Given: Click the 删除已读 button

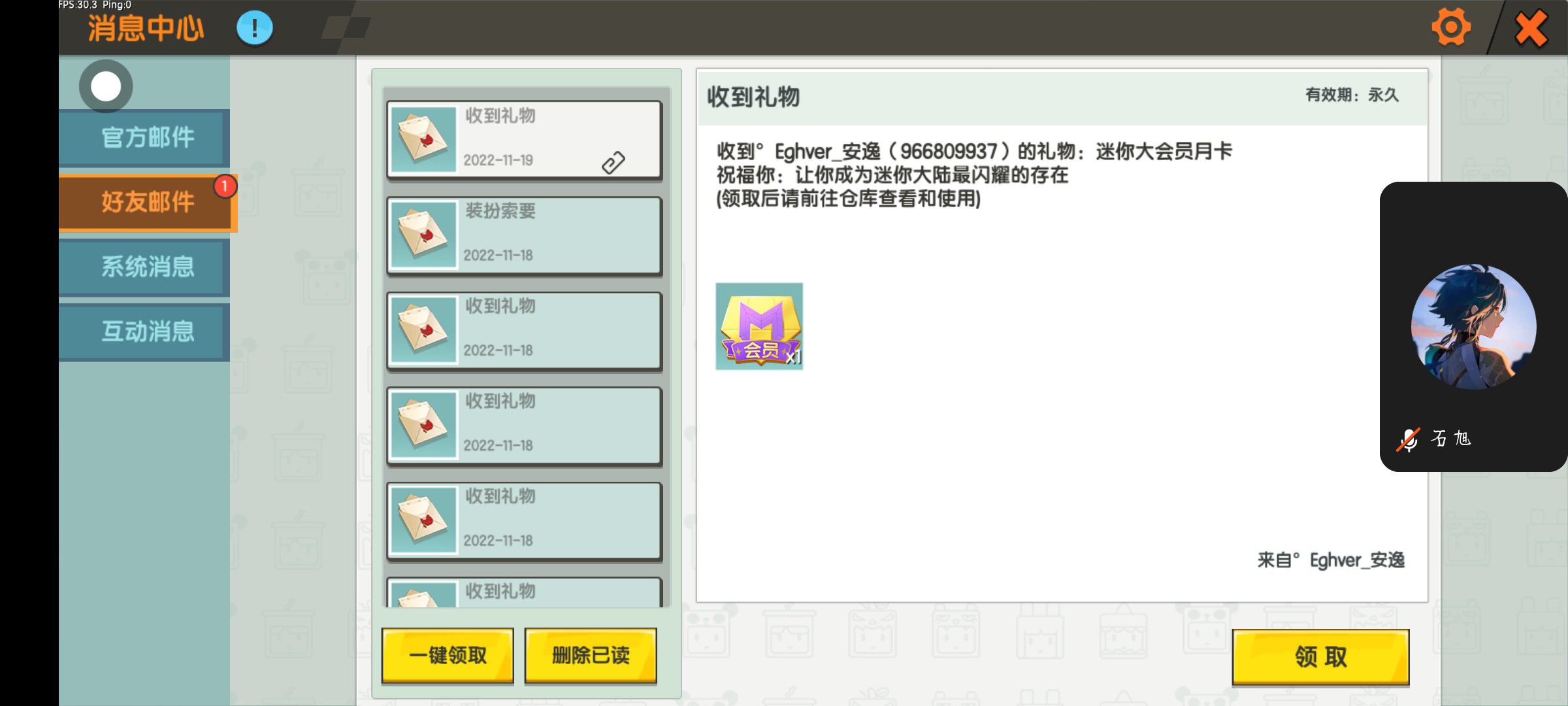Looking at the screenshot, I should pos(591,656).
